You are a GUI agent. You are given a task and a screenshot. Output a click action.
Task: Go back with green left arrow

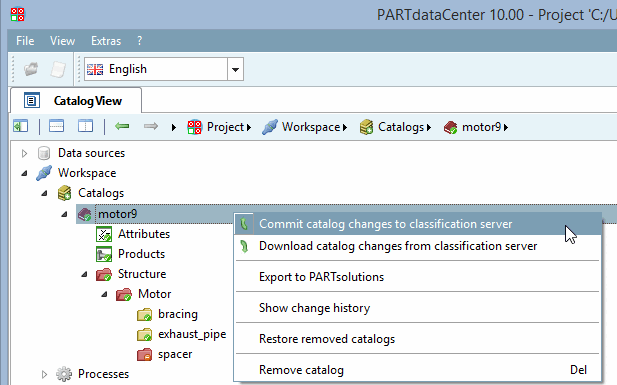[x=122, y=126]
